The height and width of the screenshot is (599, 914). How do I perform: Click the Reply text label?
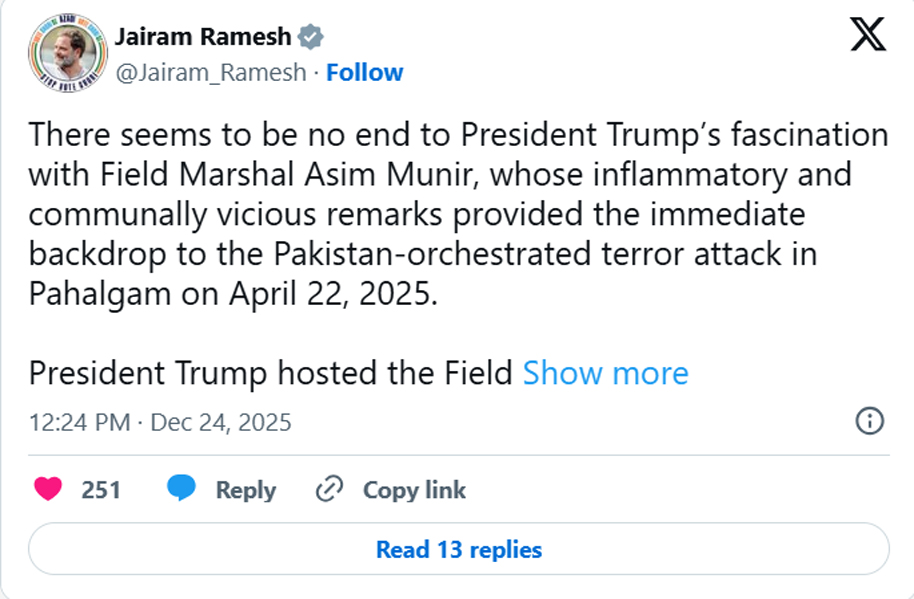click(x=246, y=490)
